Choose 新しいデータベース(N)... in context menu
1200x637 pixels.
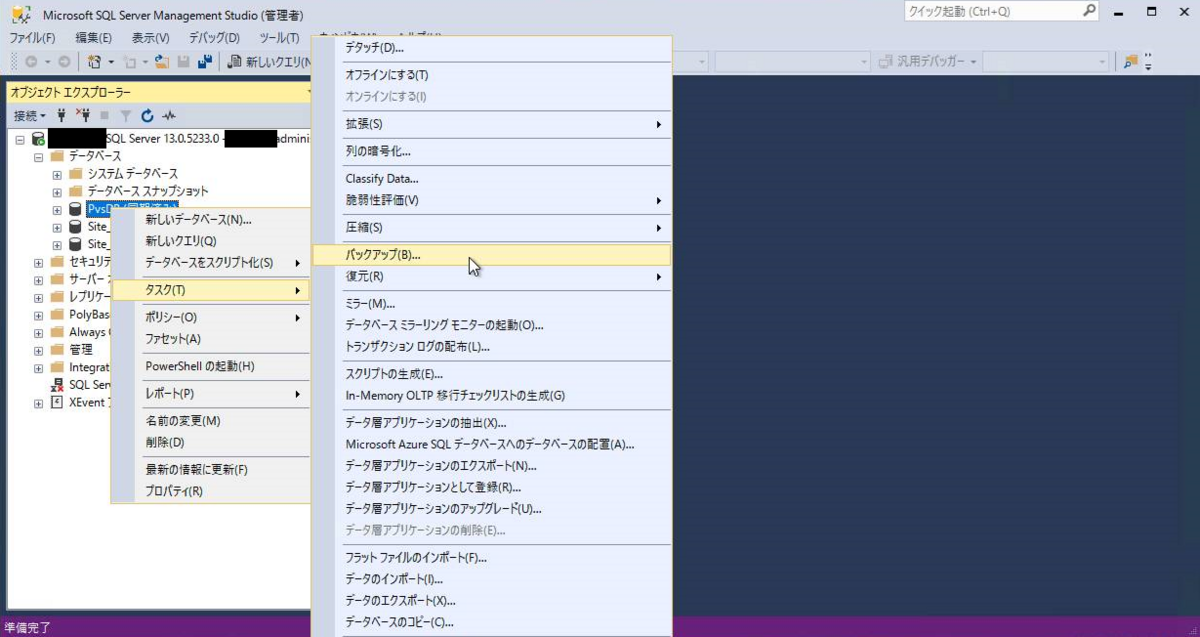[x=210, y=219]
